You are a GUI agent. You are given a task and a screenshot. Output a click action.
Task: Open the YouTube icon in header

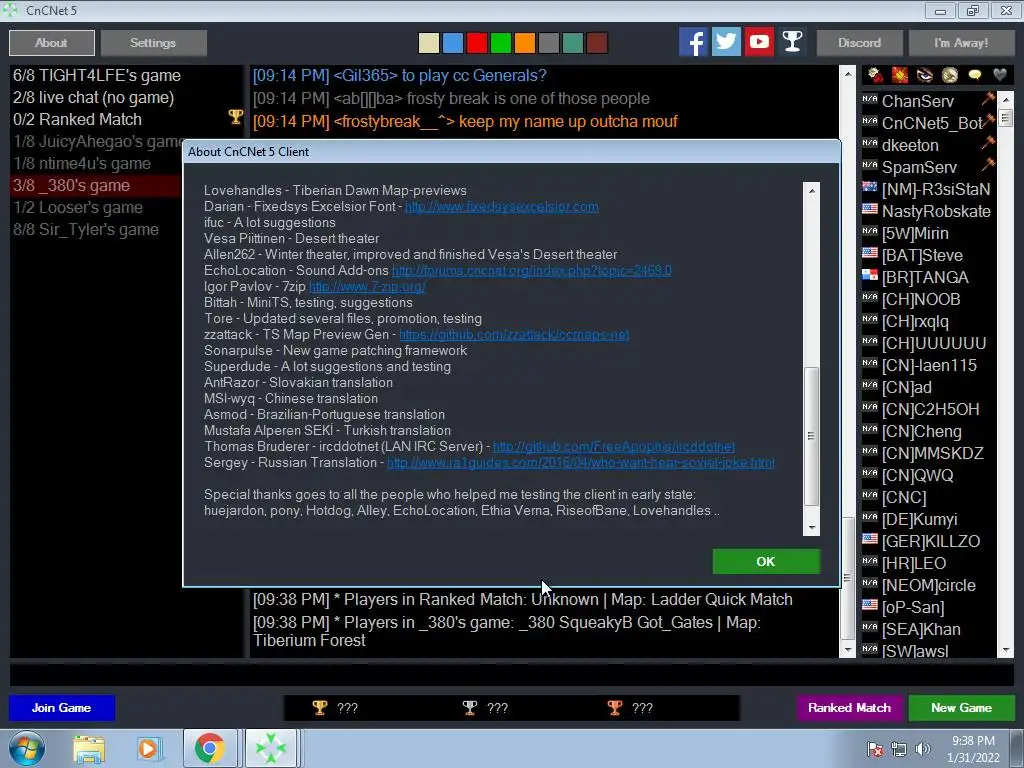pyautogui.click(x=759, y=42)
